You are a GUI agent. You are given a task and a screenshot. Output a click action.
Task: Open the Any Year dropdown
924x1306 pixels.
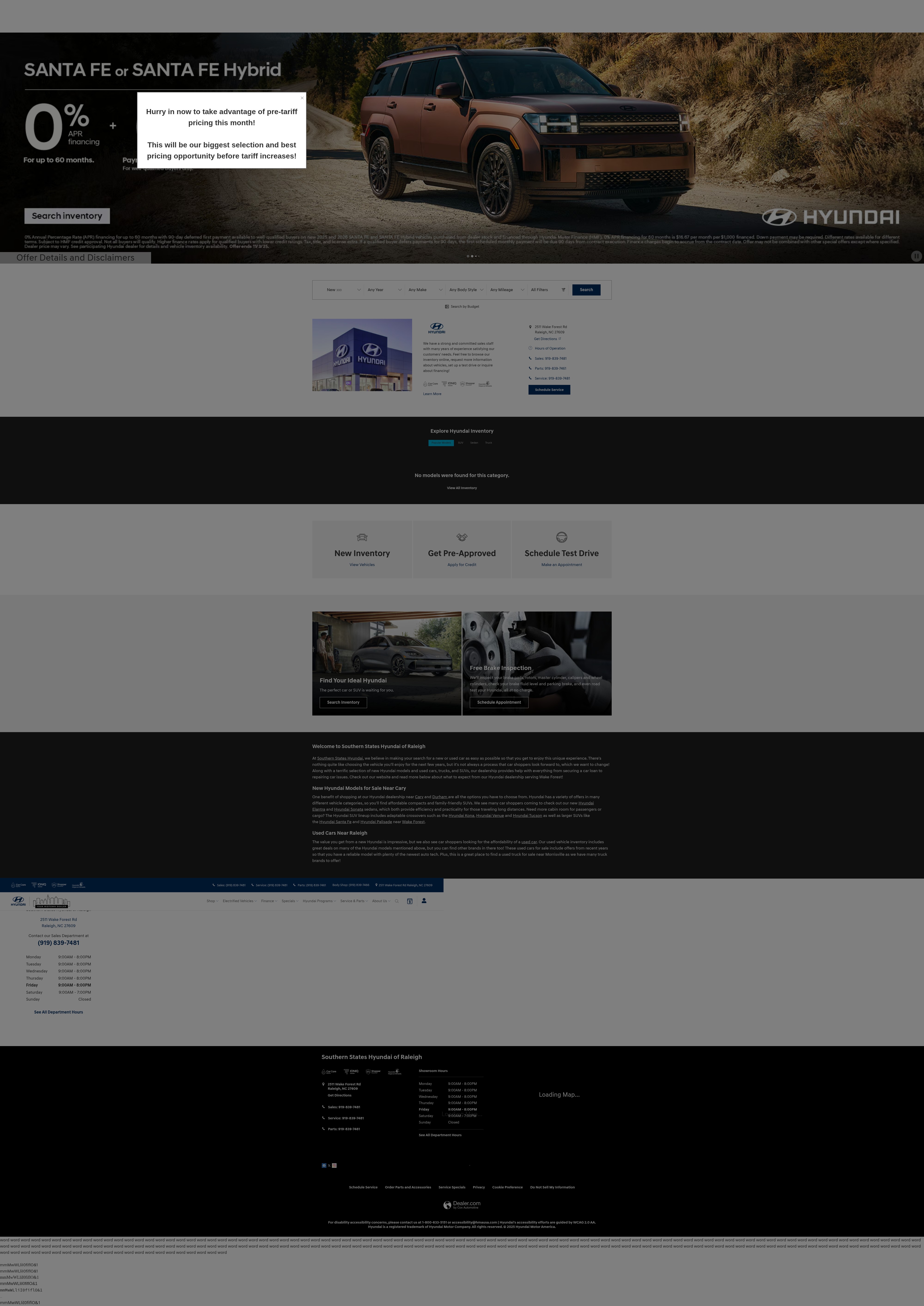coord(384,290)
